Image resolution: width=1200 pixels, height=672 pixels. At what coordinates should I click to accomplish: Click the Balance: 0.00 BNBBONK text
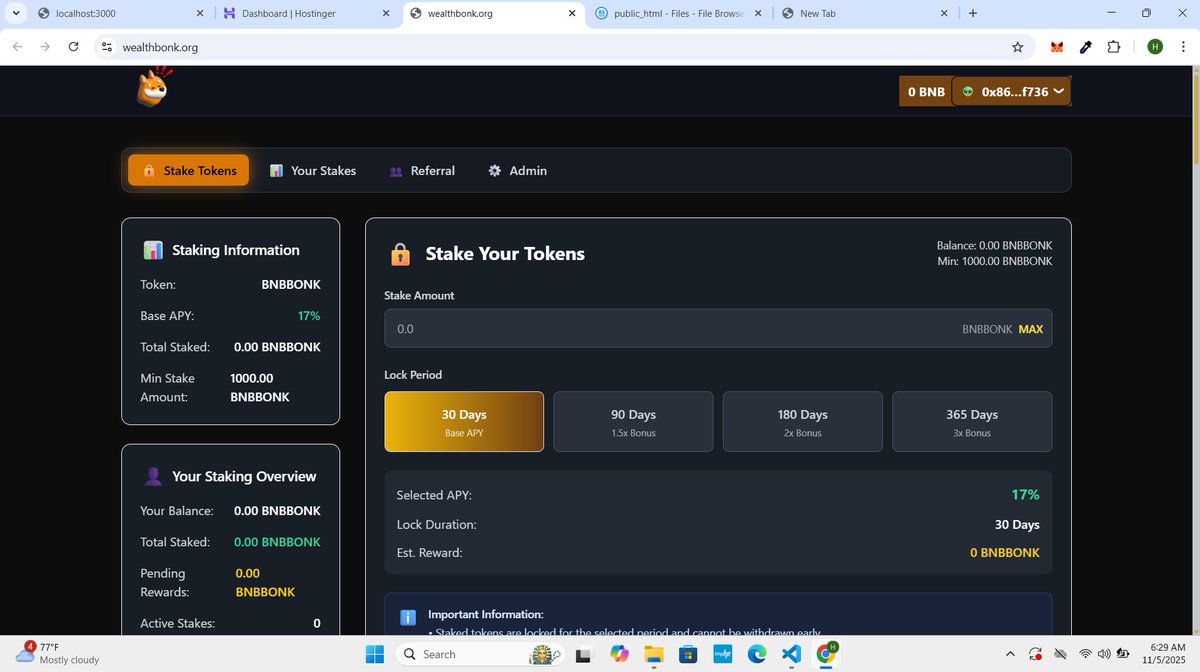point(994,245)
